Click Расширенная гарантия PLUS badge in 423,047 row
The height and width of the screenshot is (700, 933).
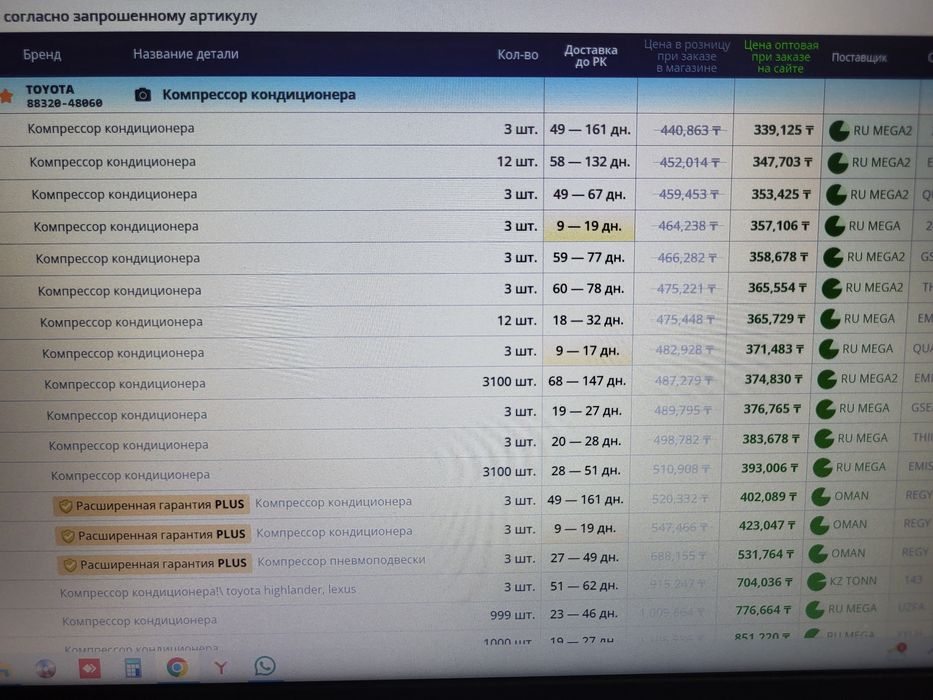click(x=154, y=535)
